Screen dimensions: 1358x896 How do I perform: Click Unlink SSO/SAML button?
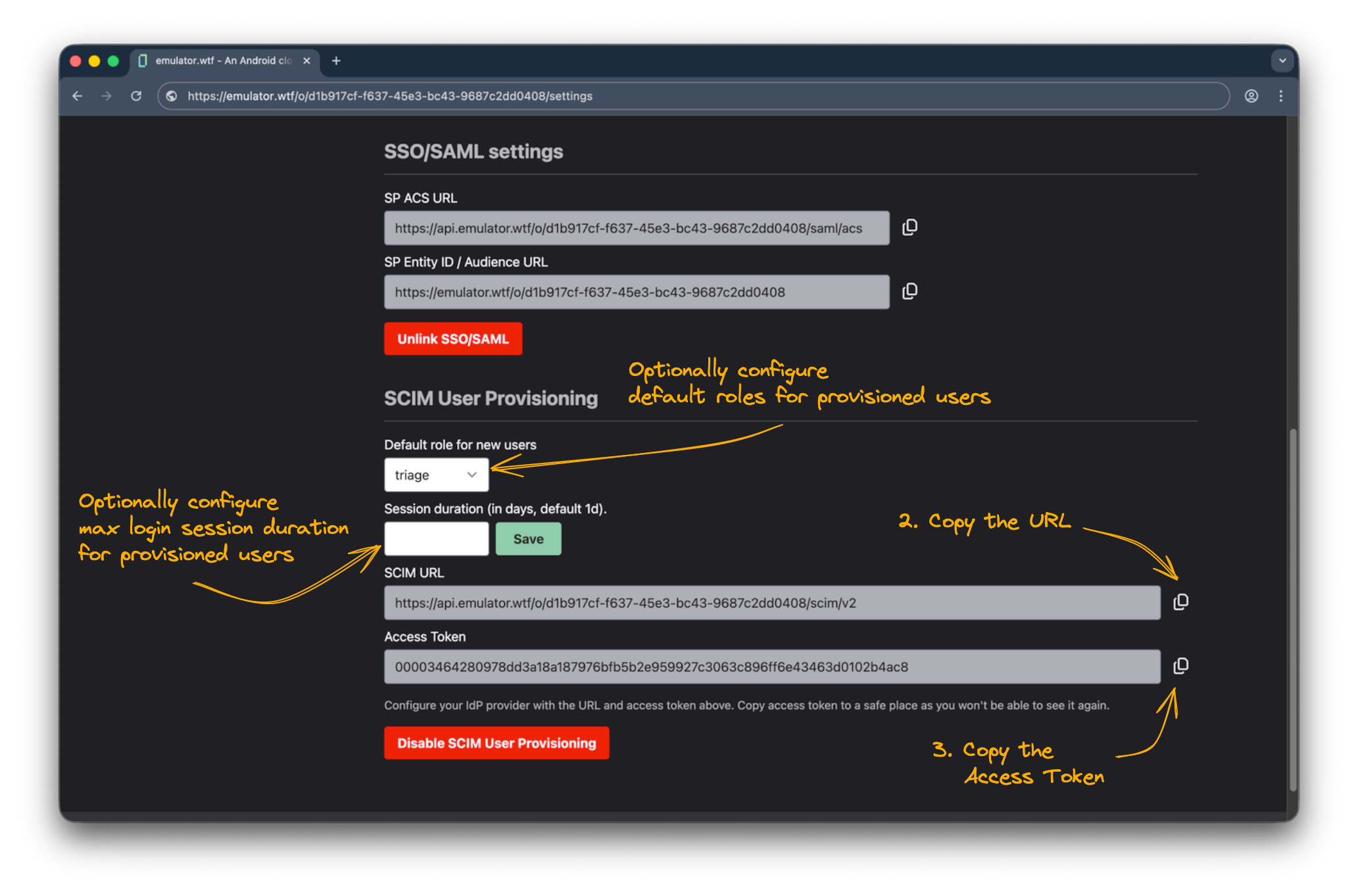coord(452,339)
